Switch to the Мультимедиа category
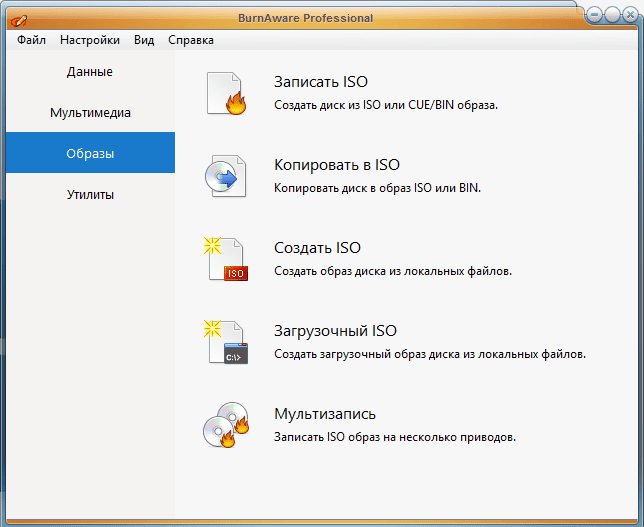This screenshot has height=527, width=644. point(90,112)
